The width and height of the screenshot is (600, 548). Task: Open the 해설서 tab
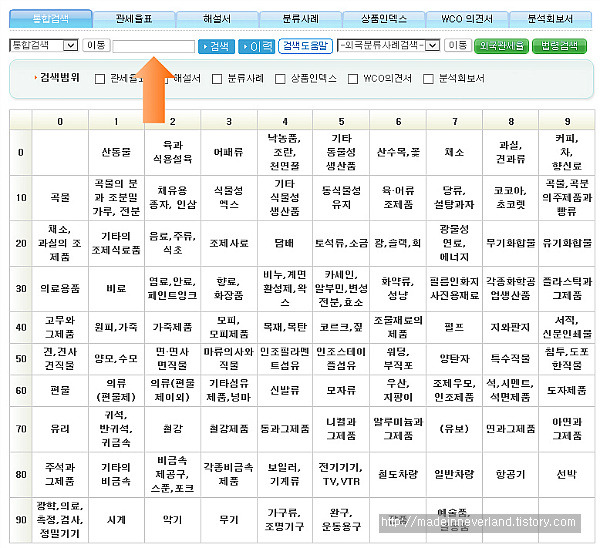[217, 19]
